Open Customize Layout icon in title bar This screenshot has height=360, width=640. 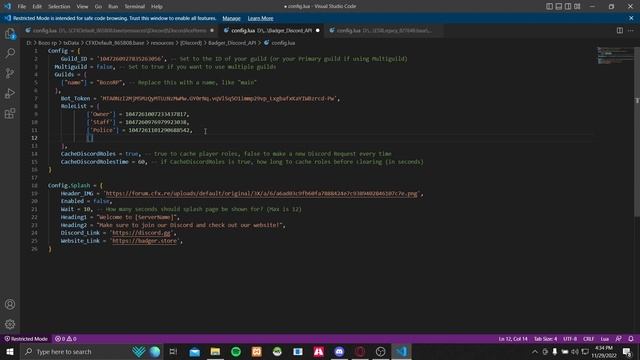[x=577, y=6]
